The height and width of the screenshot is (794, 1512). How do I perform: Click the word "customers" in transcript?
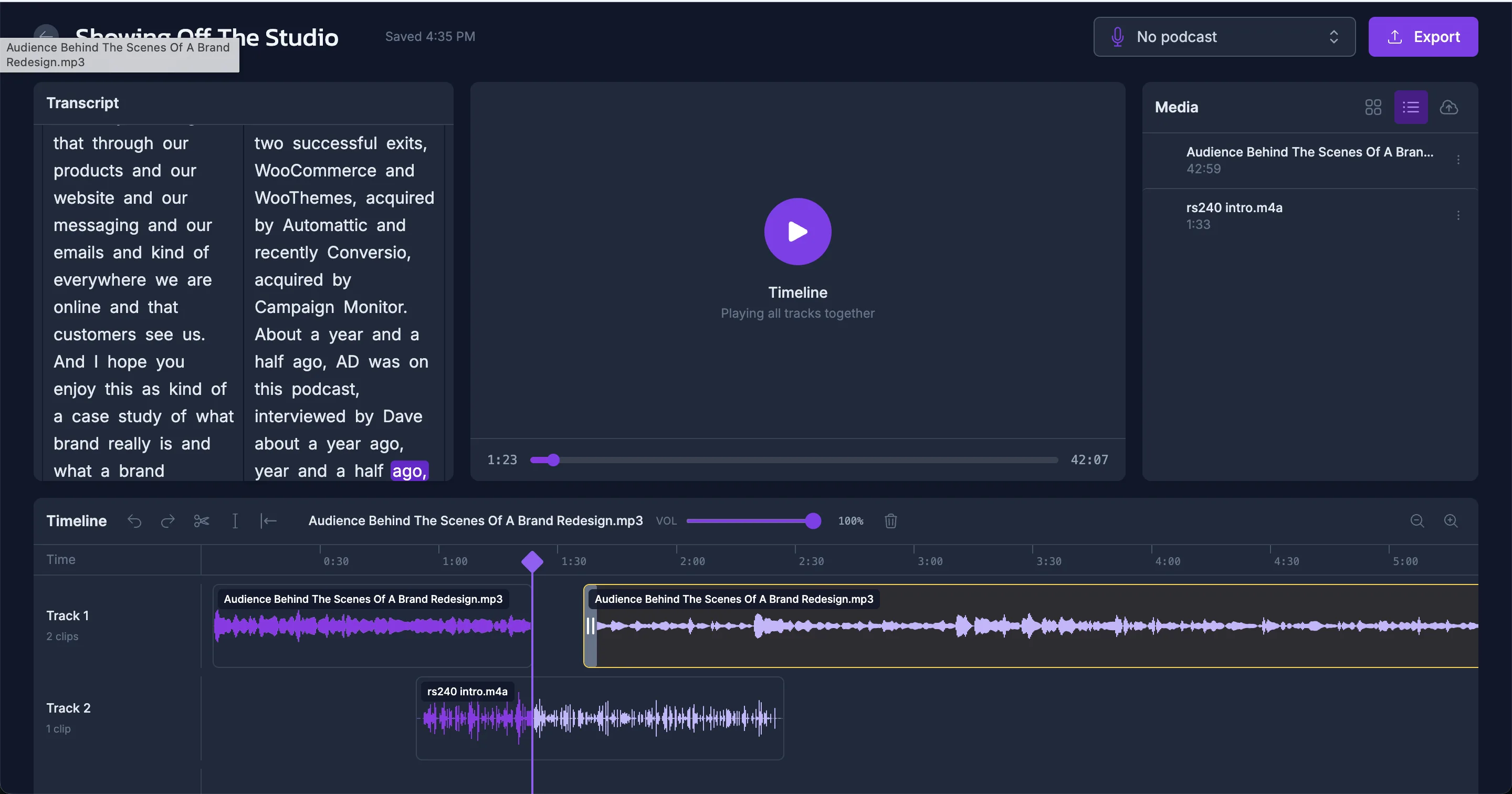[94, 334]
